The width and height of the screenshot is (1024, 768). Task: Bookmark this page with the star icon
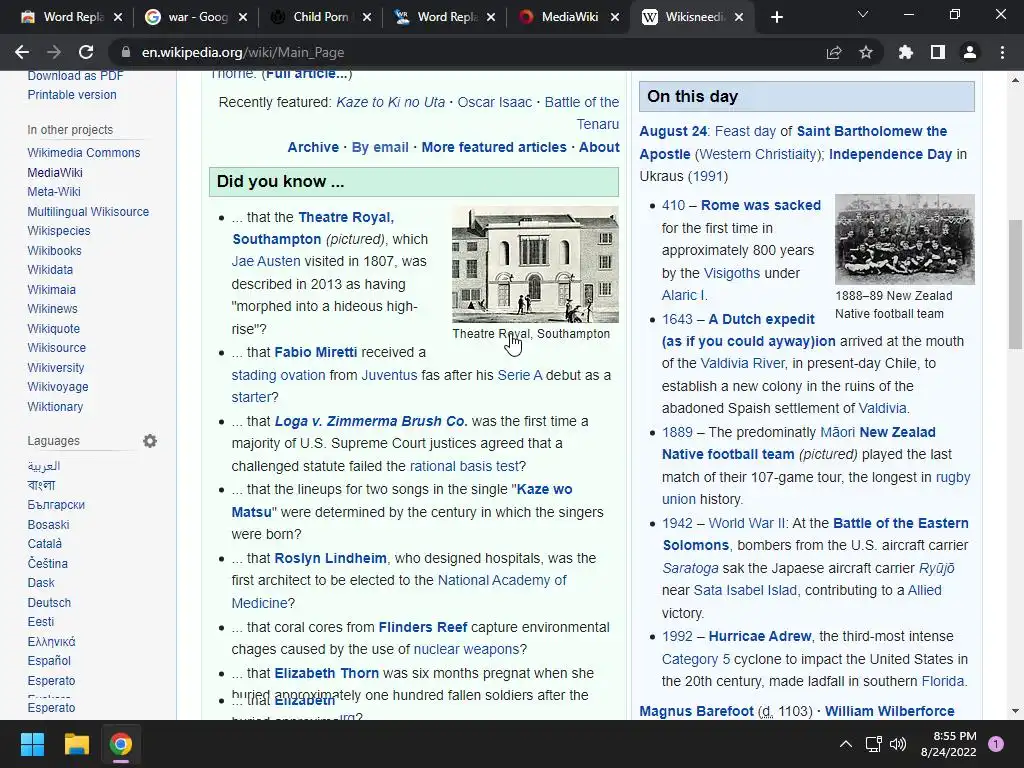pyautogui.click(x=866, y=52)
